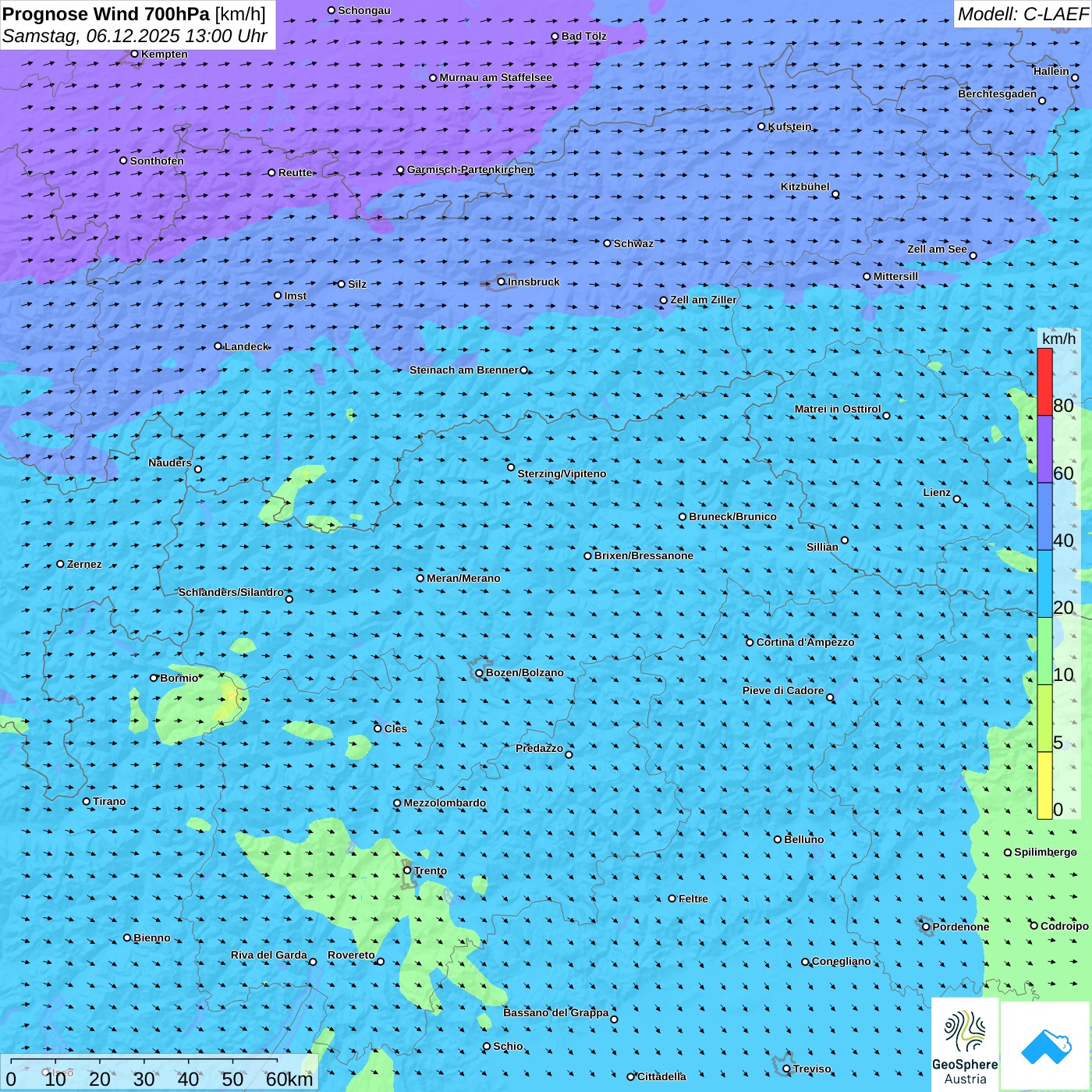Click the 'Cortina d'Ampezzo' label
1092x1092 pixels.
806,642
